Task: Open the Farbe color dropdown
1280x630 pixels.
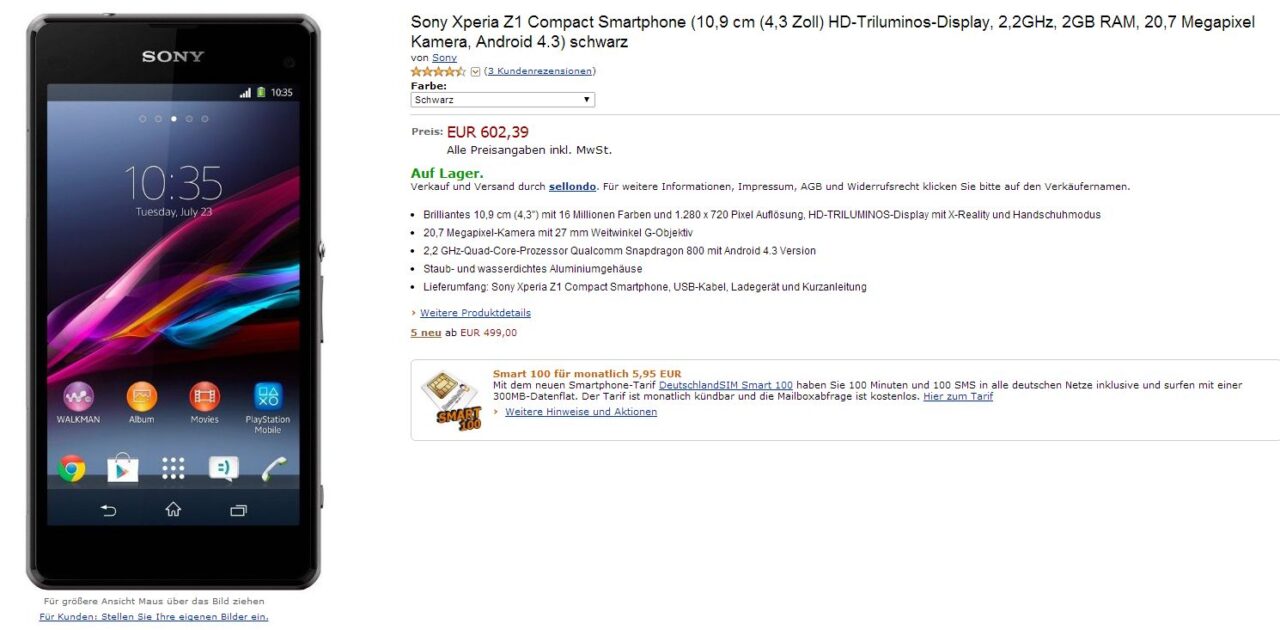Action: [502, 100]
